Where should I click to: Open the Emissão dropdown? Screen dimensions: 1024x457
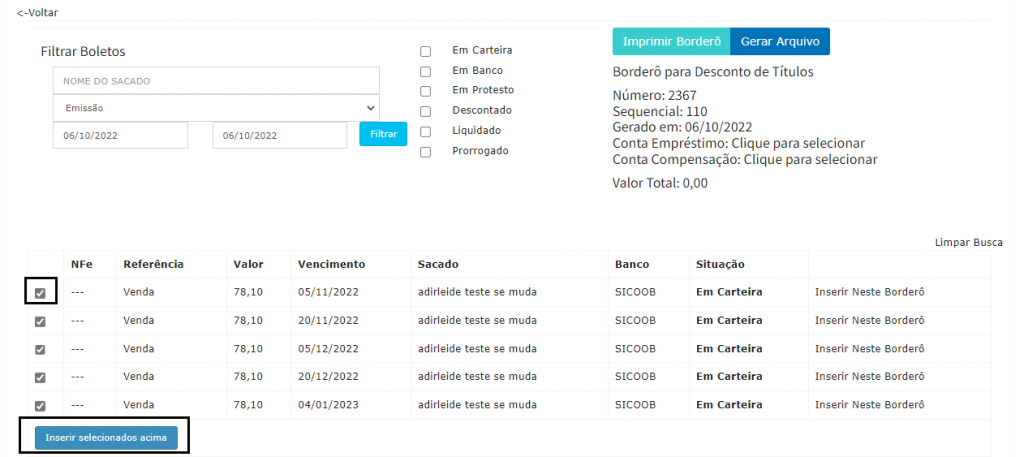pyautogui.click(x=215, y=107)
